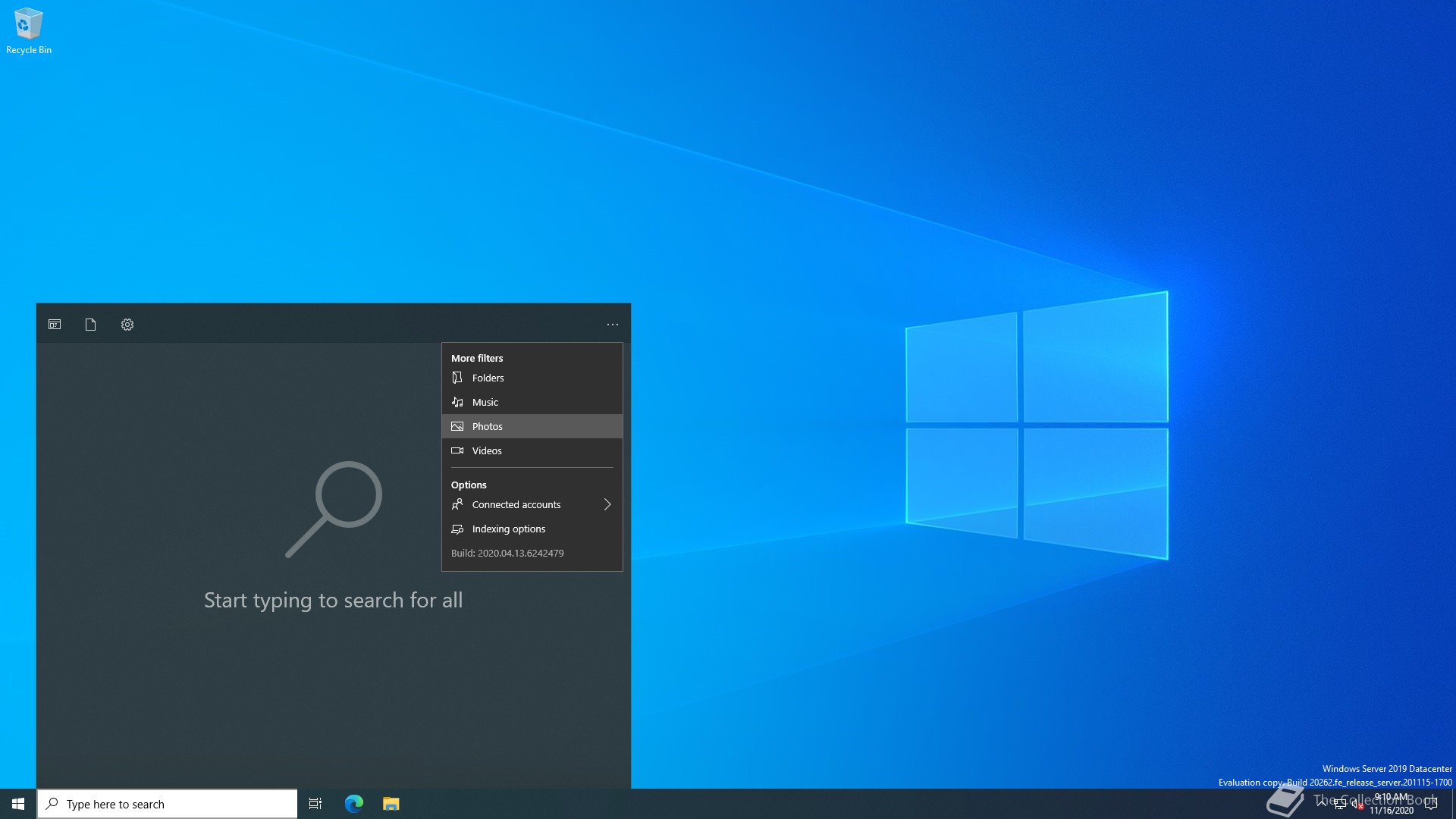Choose the Videos filter

[x=532, y=450]
